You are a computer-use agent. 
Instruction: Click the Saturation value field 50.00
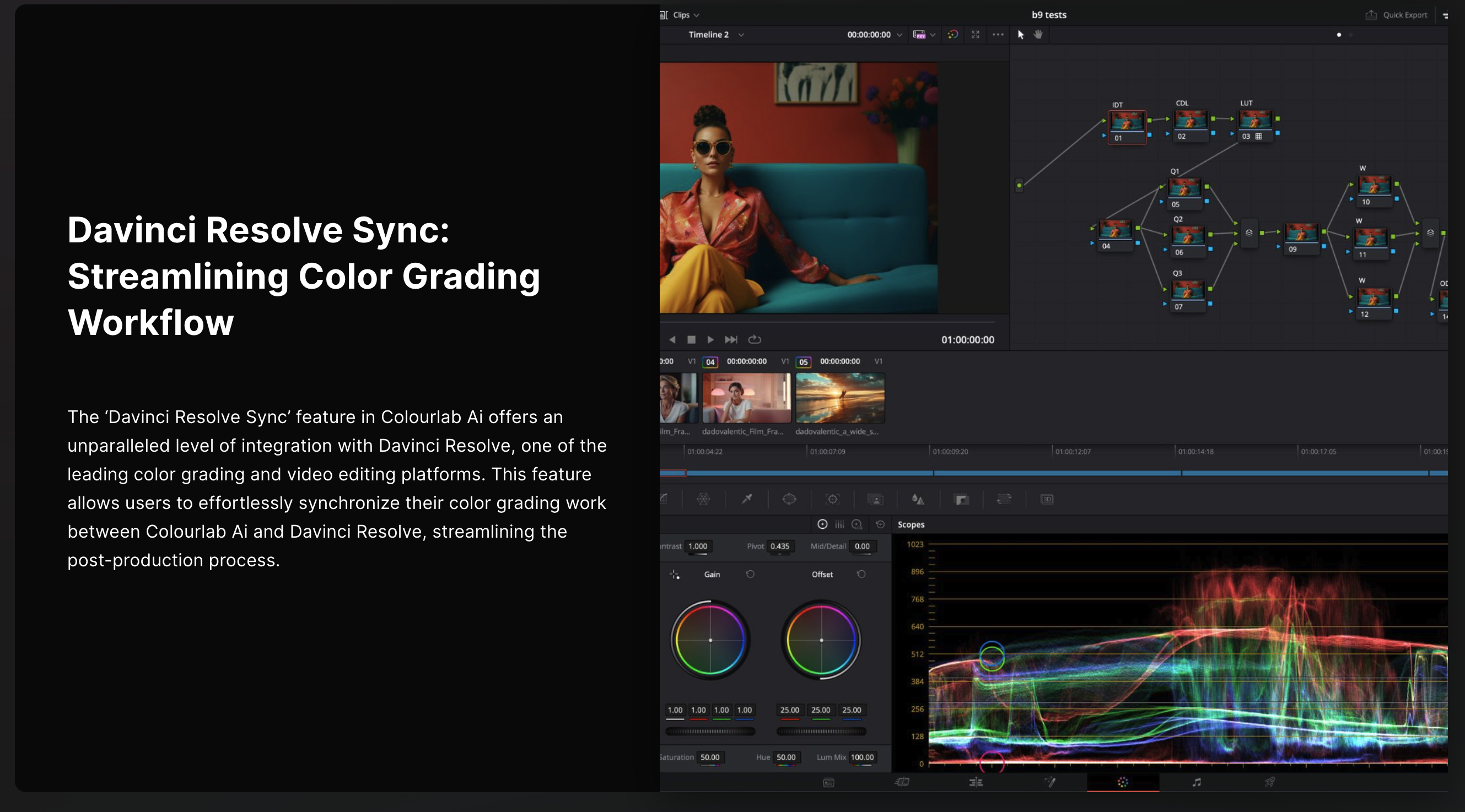(710, 757)
